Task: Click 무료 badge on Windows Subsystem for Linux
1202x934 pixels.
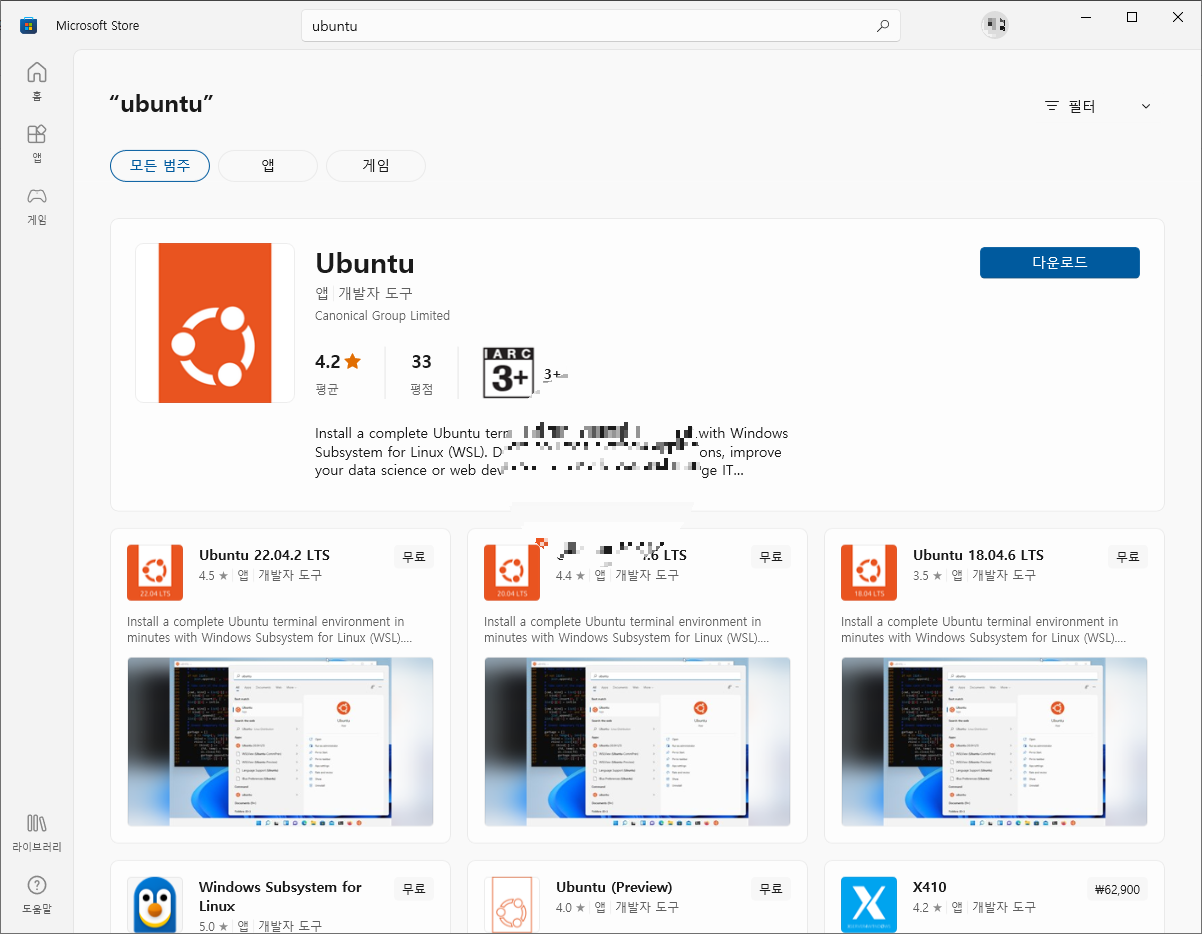Action: point(414,888)
